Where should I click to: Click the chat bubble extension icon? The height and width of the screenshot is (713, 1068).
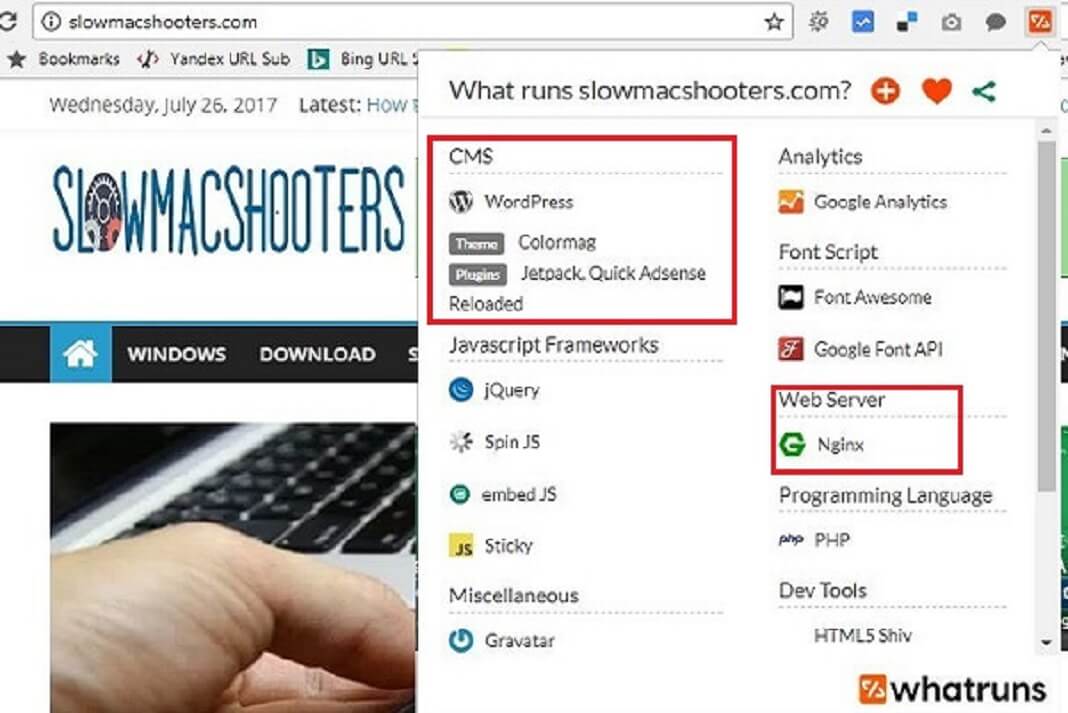[995, 20]
